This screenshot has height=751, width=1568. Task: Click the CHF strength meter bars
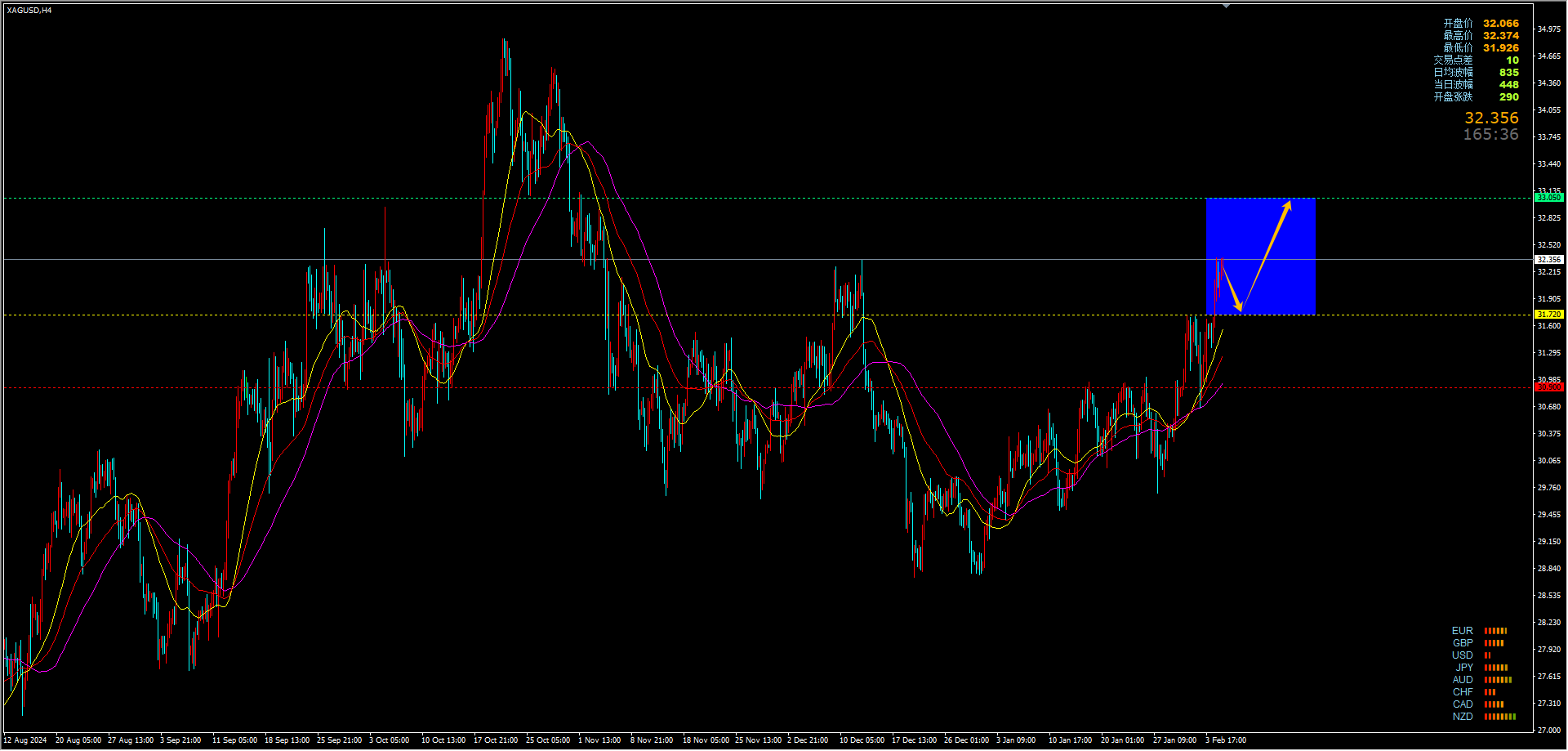(1490, 692)
